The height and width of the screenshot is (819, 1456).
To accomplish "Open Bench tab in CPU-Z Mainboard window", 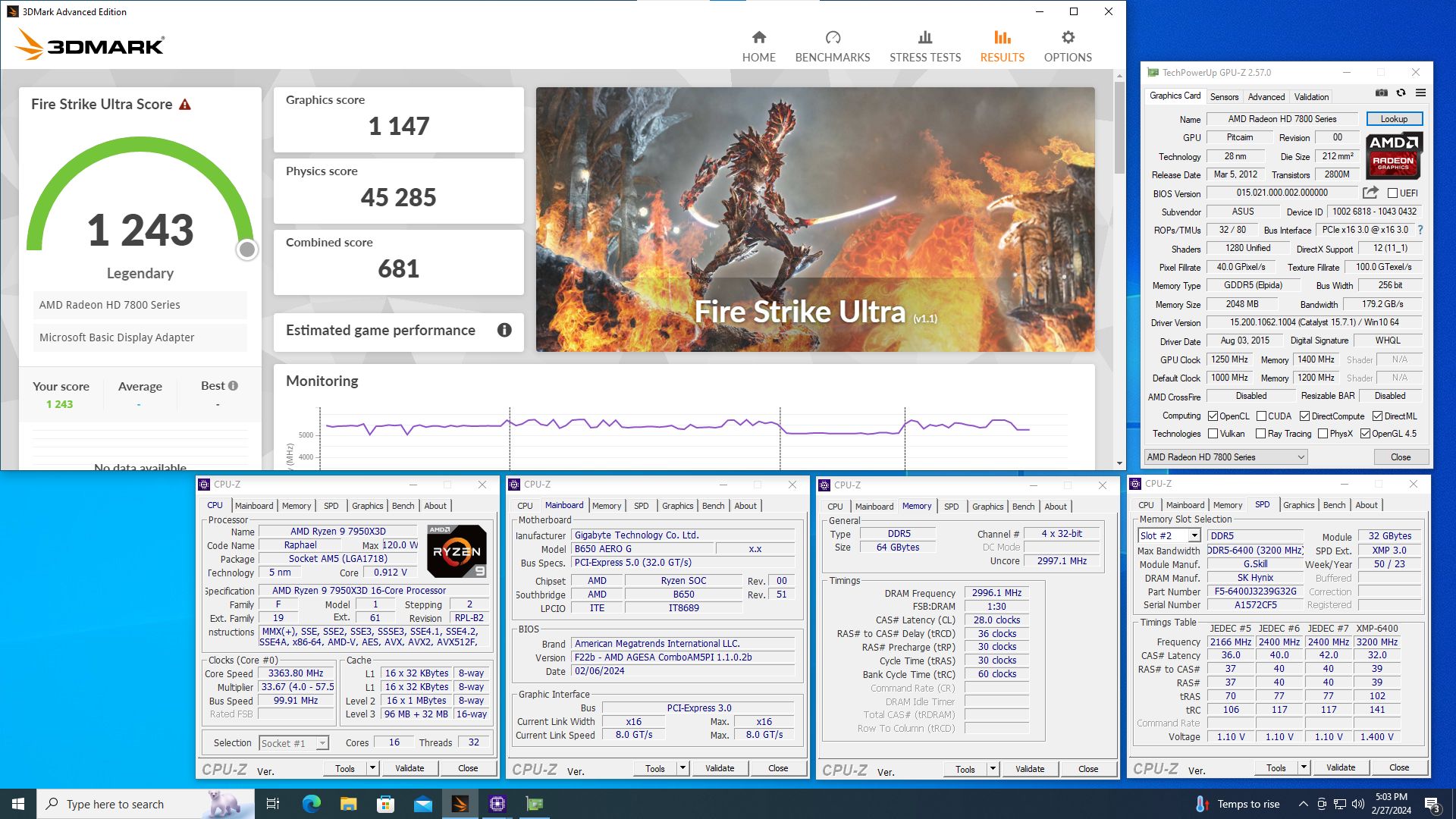I will (x=713, y=506).
